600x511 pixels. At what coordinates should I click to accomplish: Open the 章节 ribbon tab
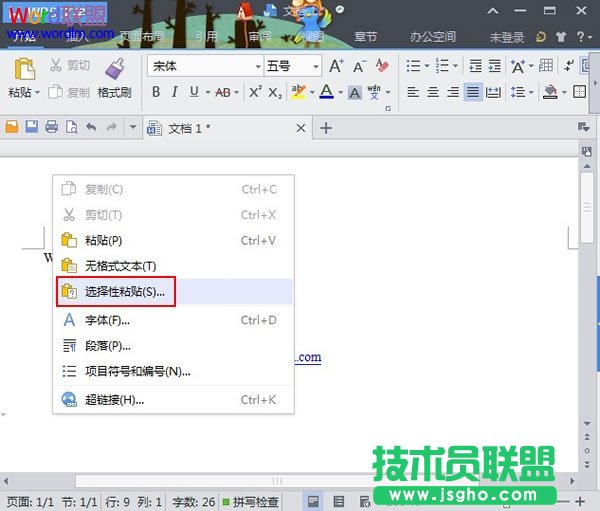tap(365, 37)
